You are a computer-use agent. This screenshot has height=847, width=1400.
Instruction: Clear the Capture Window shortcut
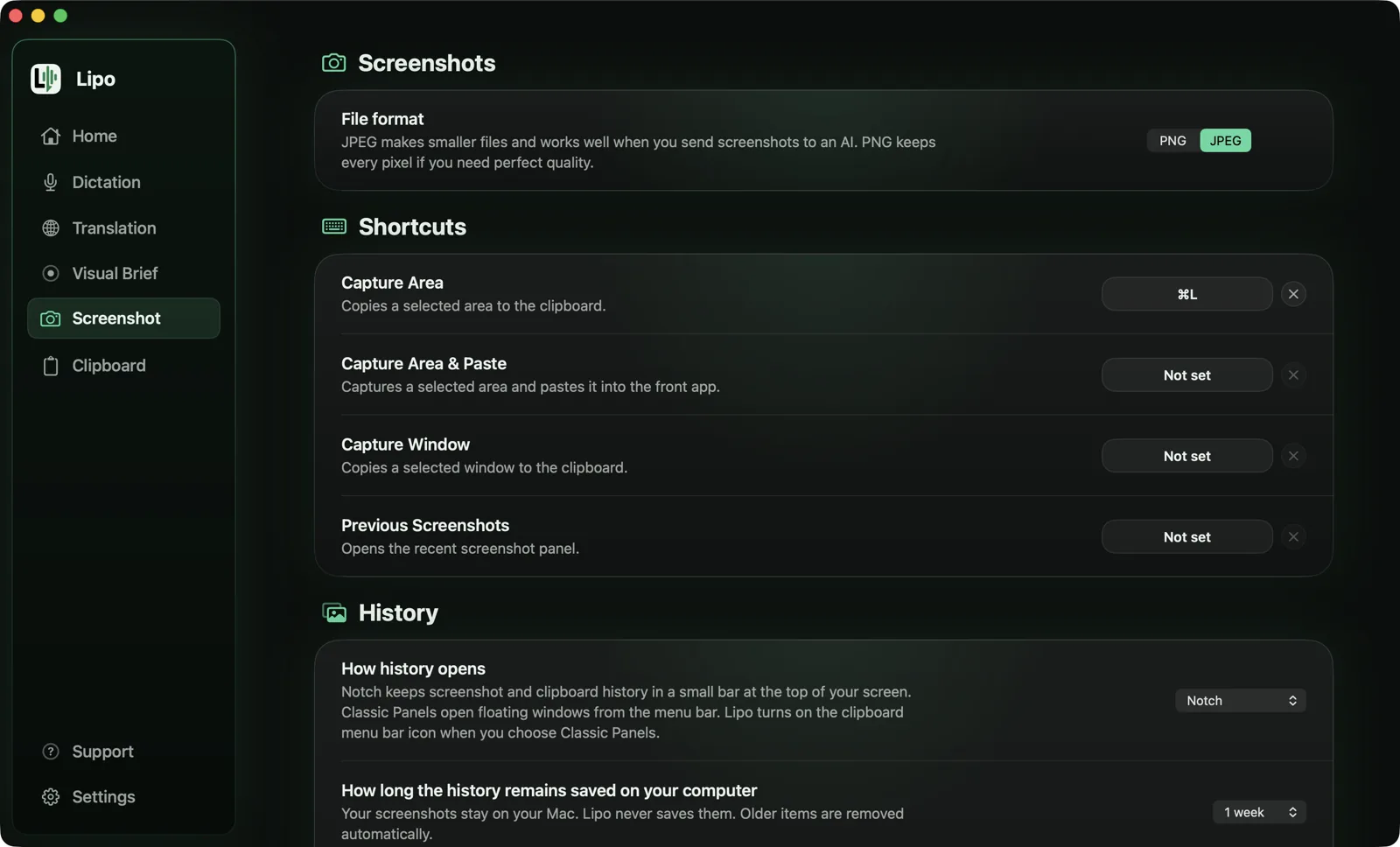pos(1293,456)
